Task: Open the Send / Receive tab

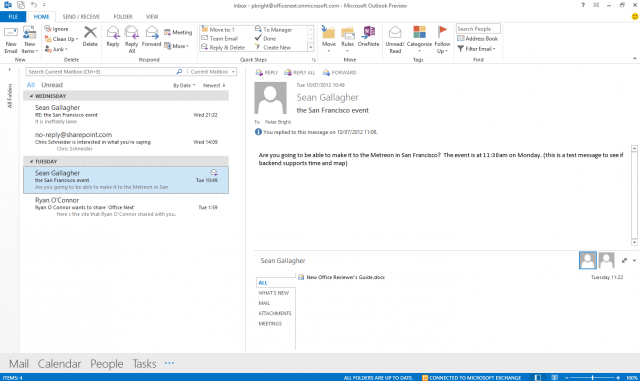Action: click(x=81, y=17)
